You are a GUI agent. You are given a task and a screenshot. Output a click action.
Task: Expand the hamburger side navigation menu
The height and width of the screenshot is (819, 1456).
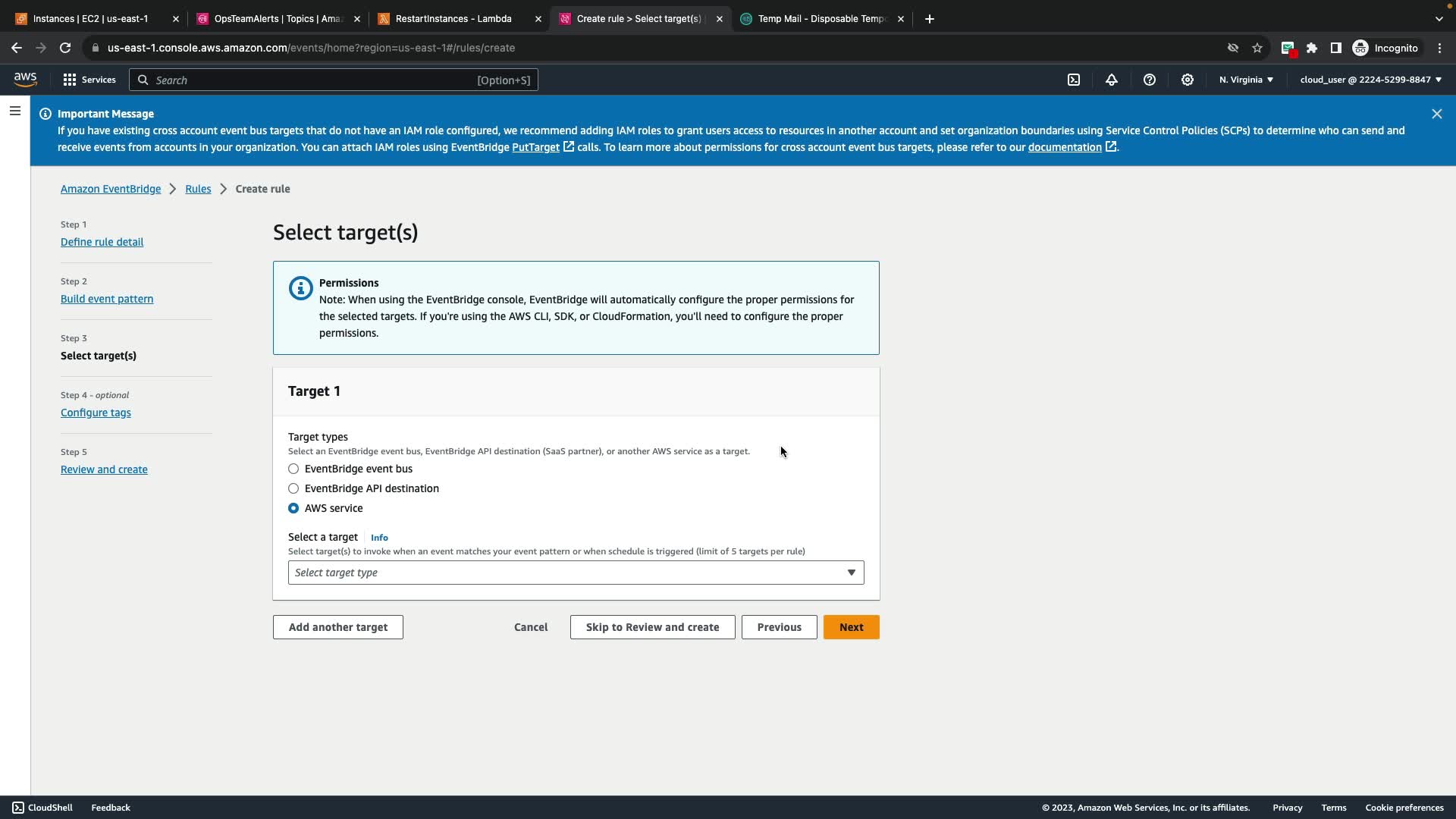[x=15, y=111]
